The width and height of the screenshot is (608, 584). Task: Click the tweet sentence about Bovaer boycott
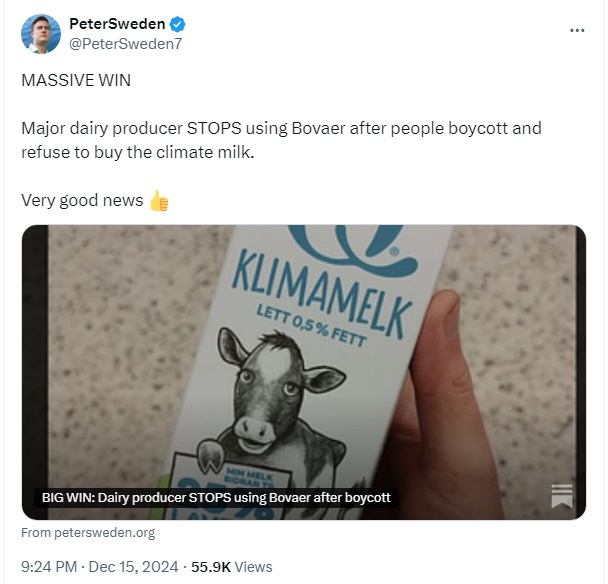click(281, 140)
